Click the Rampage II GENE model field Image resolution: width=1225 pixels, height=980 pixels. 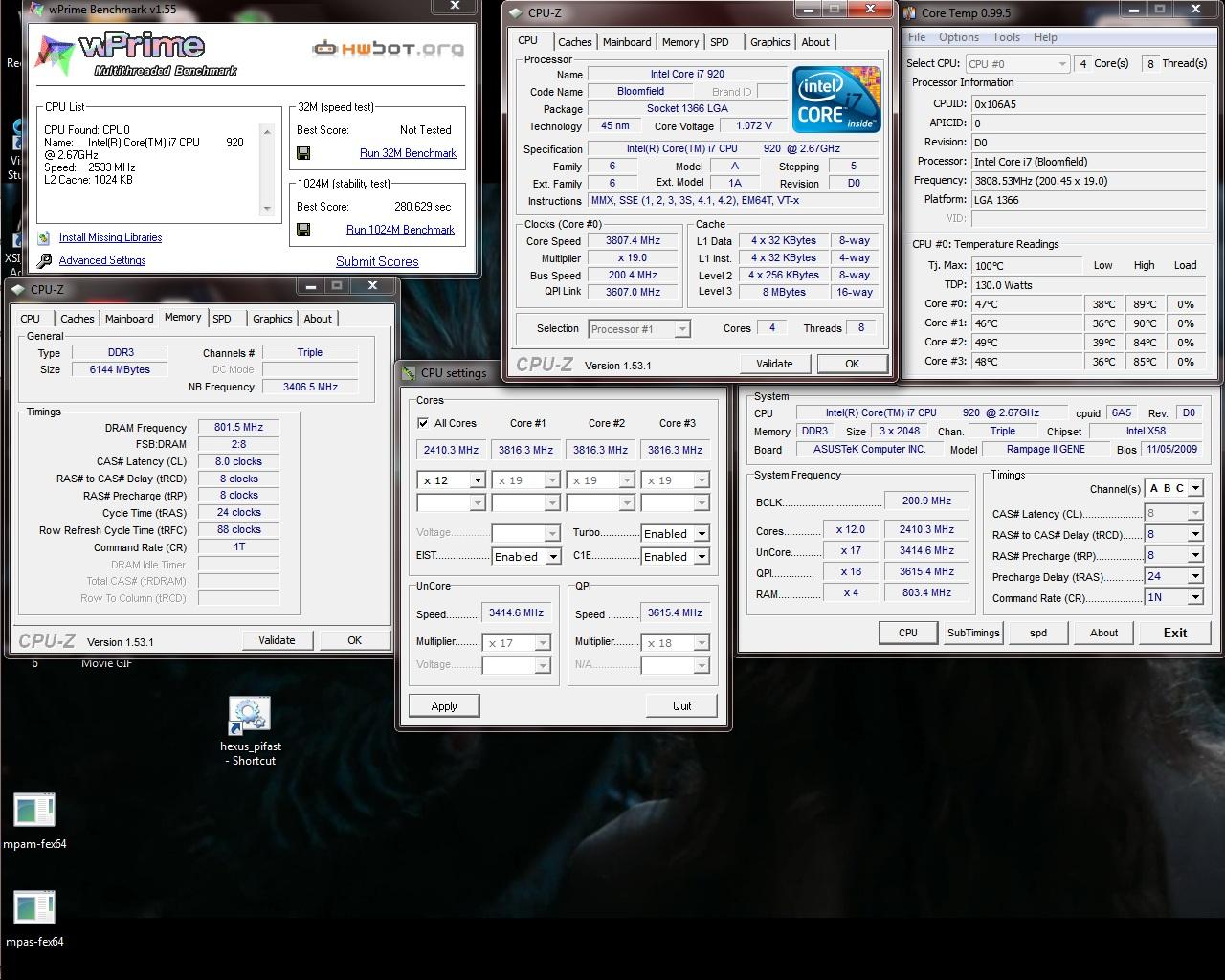(1046, 450)
